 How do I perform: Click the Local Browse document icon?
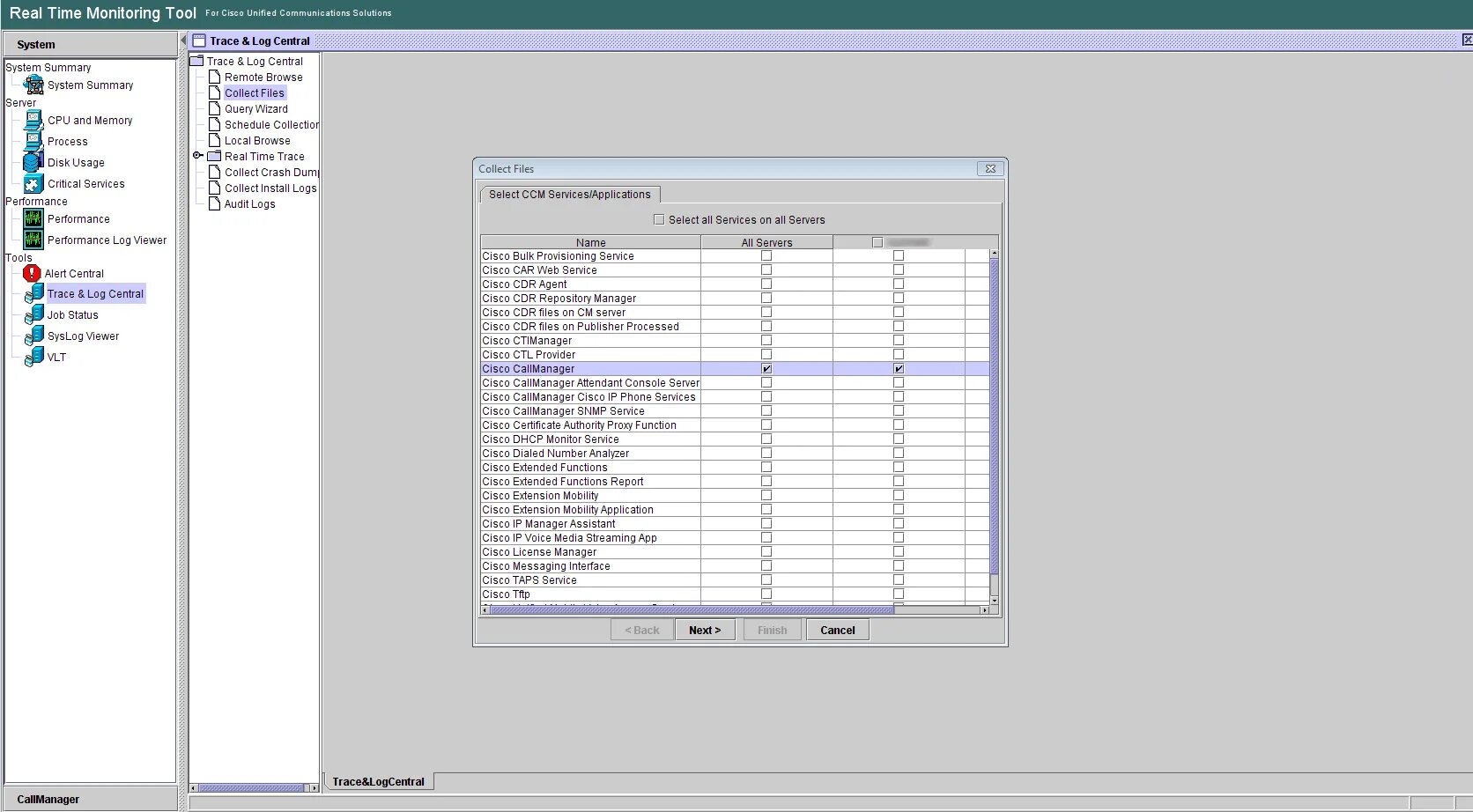pyautogui.click(x=214, y=140)
